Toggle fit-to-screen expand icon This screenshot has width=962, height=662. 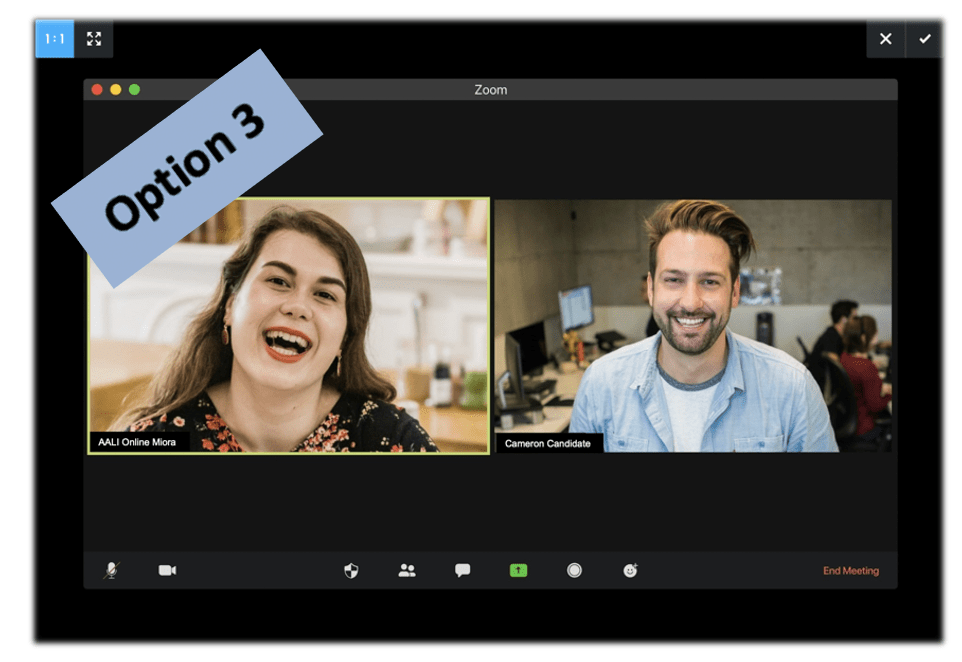(x=94, y=39)
